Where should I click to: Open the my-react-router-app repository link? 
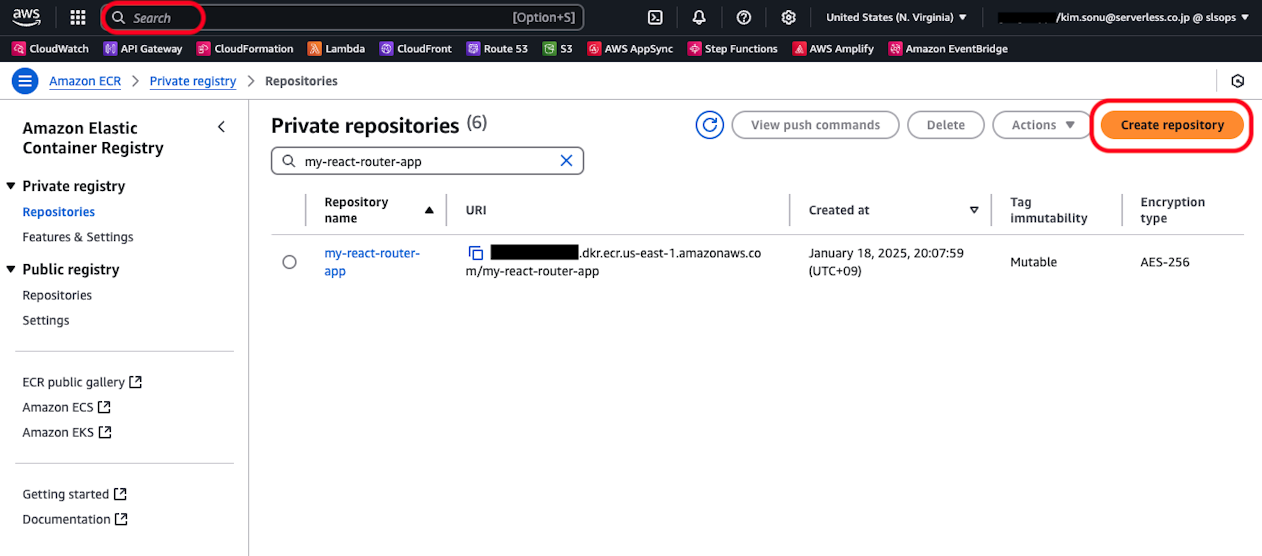tap(372, 262)
